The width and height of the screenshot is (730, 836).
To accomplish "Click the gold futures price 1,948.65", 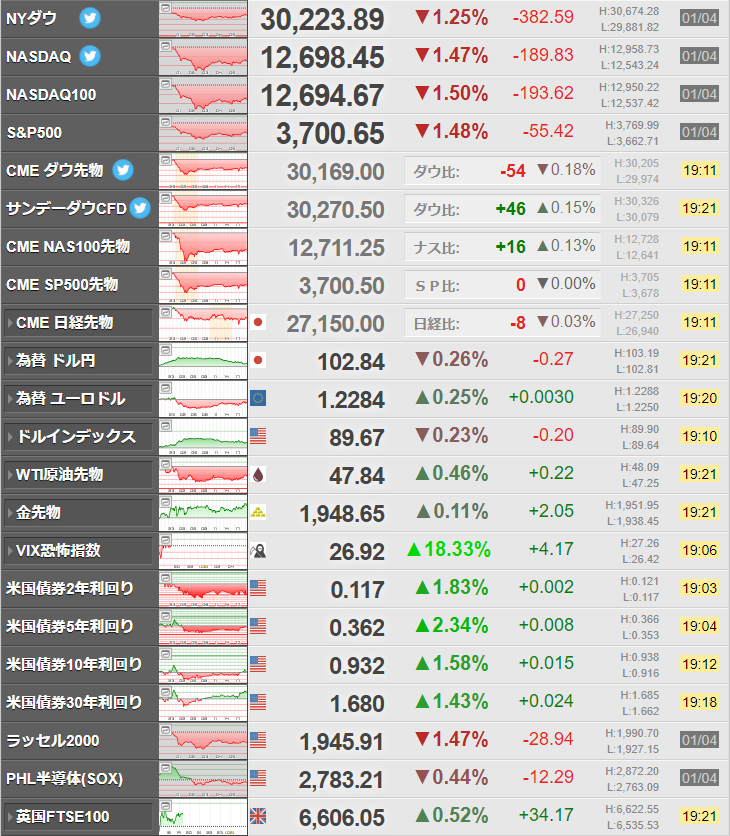I will click(x=342, y=514).
